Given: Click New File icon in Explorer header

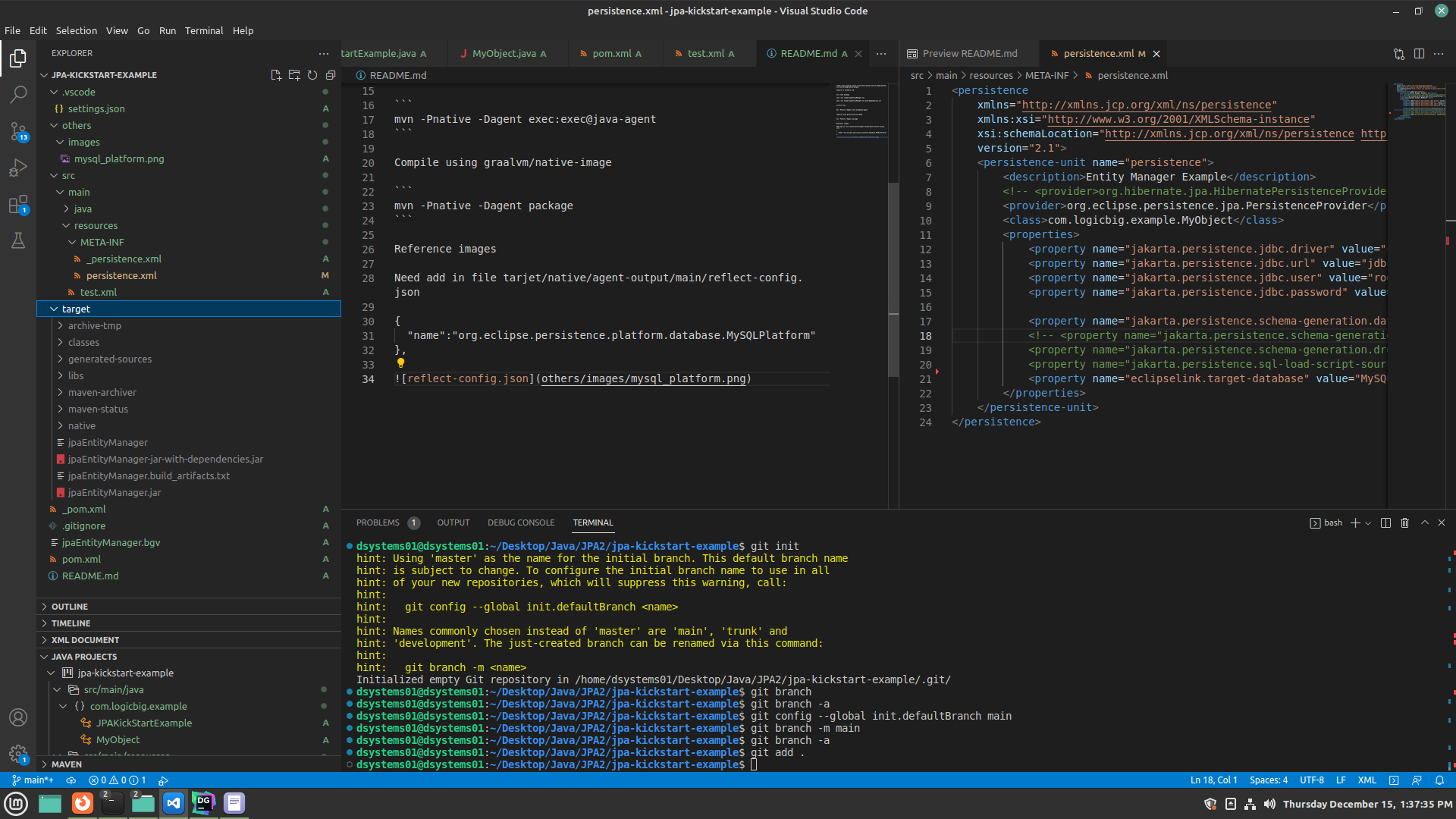Looking at the screenshot, I should (276, 75).
